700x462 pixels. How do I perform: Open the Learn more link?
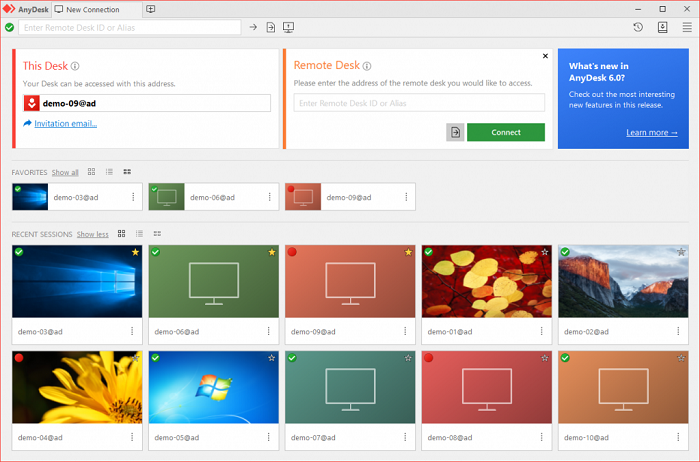[x=651, y=133]
